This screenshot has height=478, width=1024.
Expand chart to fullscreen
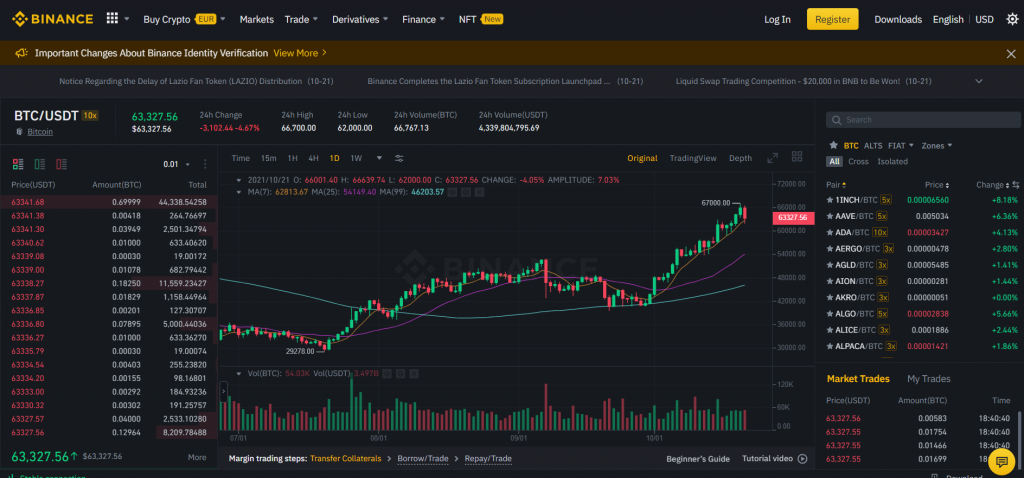(773, 158)
